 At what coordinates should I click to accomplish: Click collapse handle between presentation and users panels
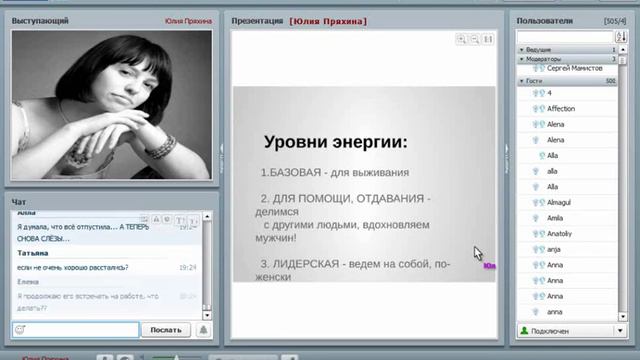(507, 159)
